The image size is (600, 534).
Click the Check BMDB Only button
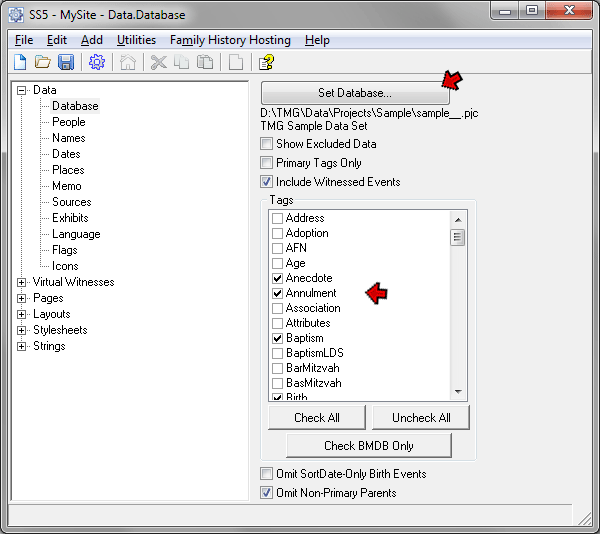pyautogui.click(x=369, y=445)
